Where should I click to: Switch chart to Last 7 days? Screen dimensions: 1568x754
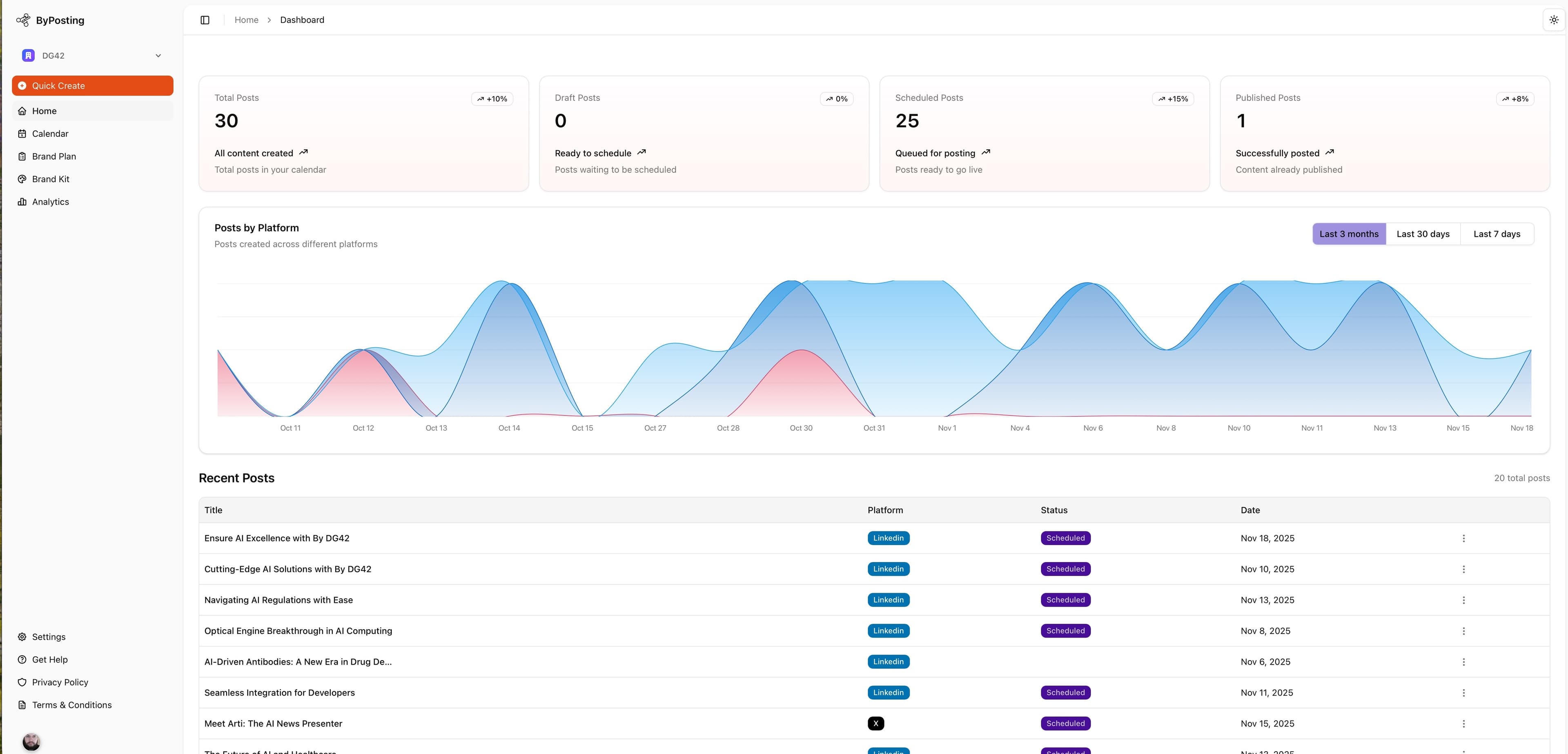coord(1496,234)
